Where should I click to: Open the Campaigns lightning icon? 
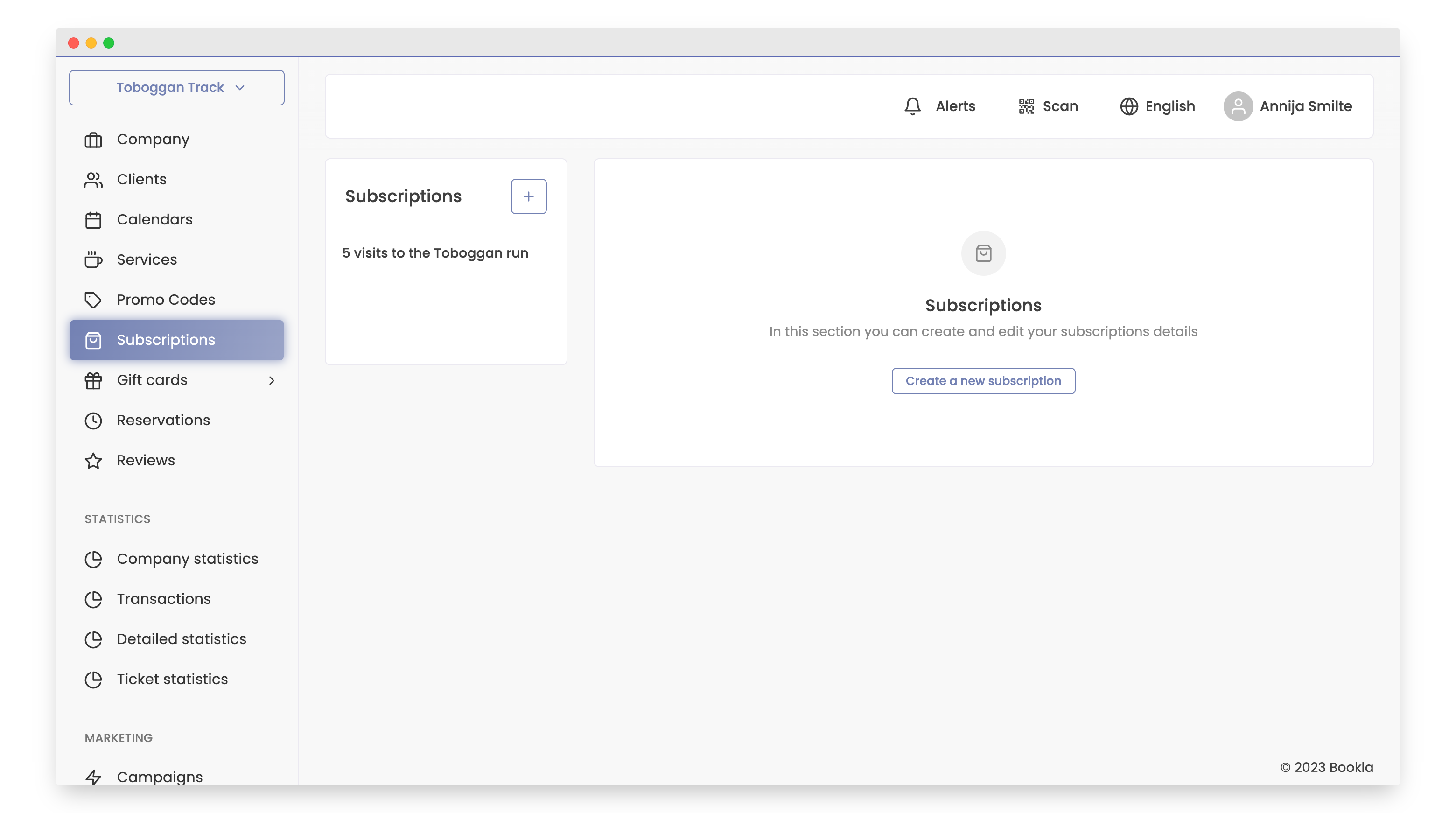[x=93, y=777]
